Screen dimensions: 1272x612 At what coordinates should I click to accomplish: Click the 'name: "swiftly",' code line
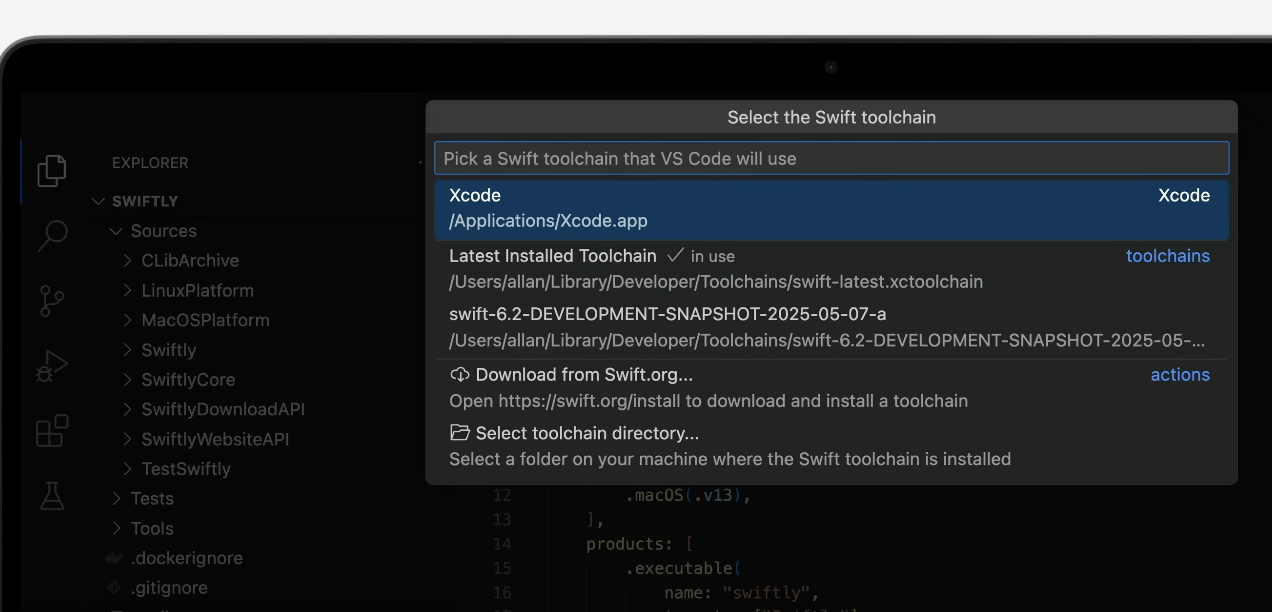pos(742,592)
